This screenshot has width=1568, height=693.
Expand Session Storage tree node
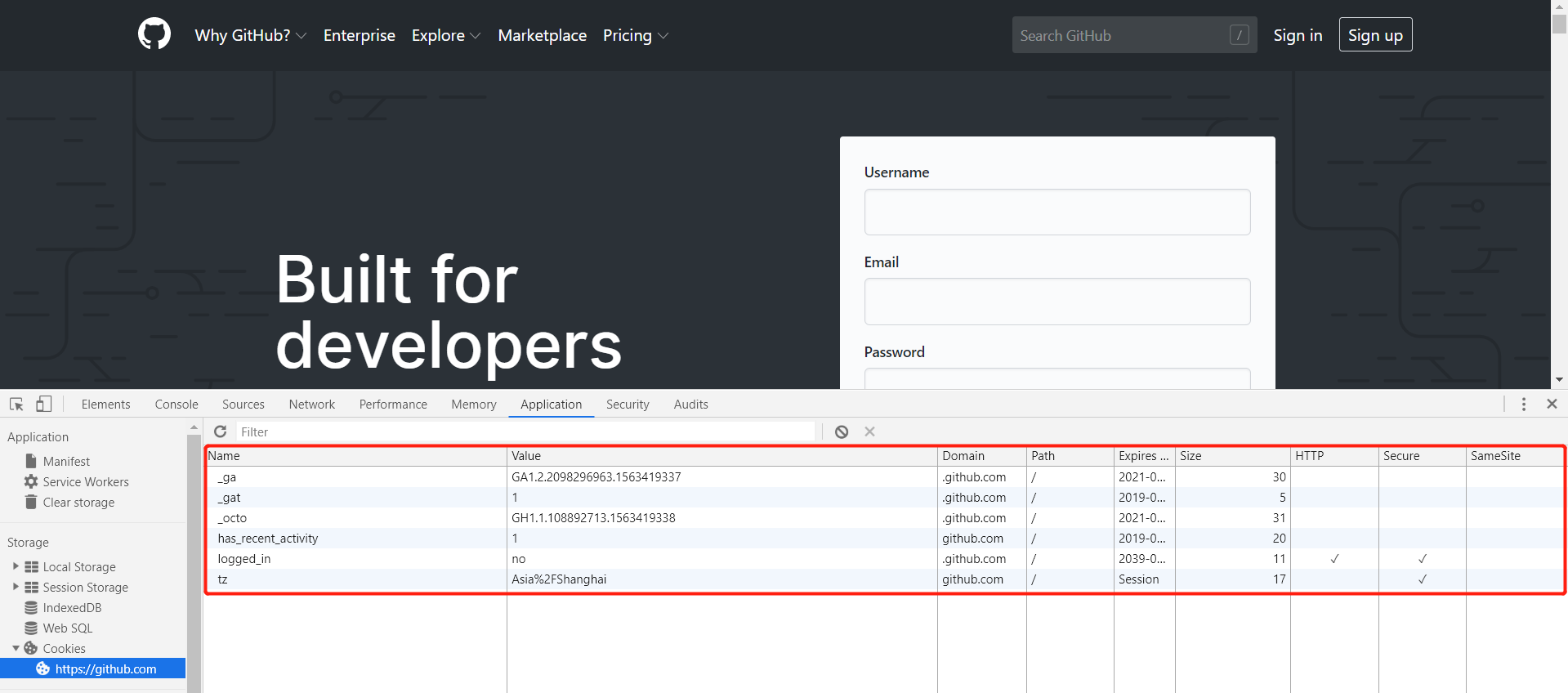(16, 587)
